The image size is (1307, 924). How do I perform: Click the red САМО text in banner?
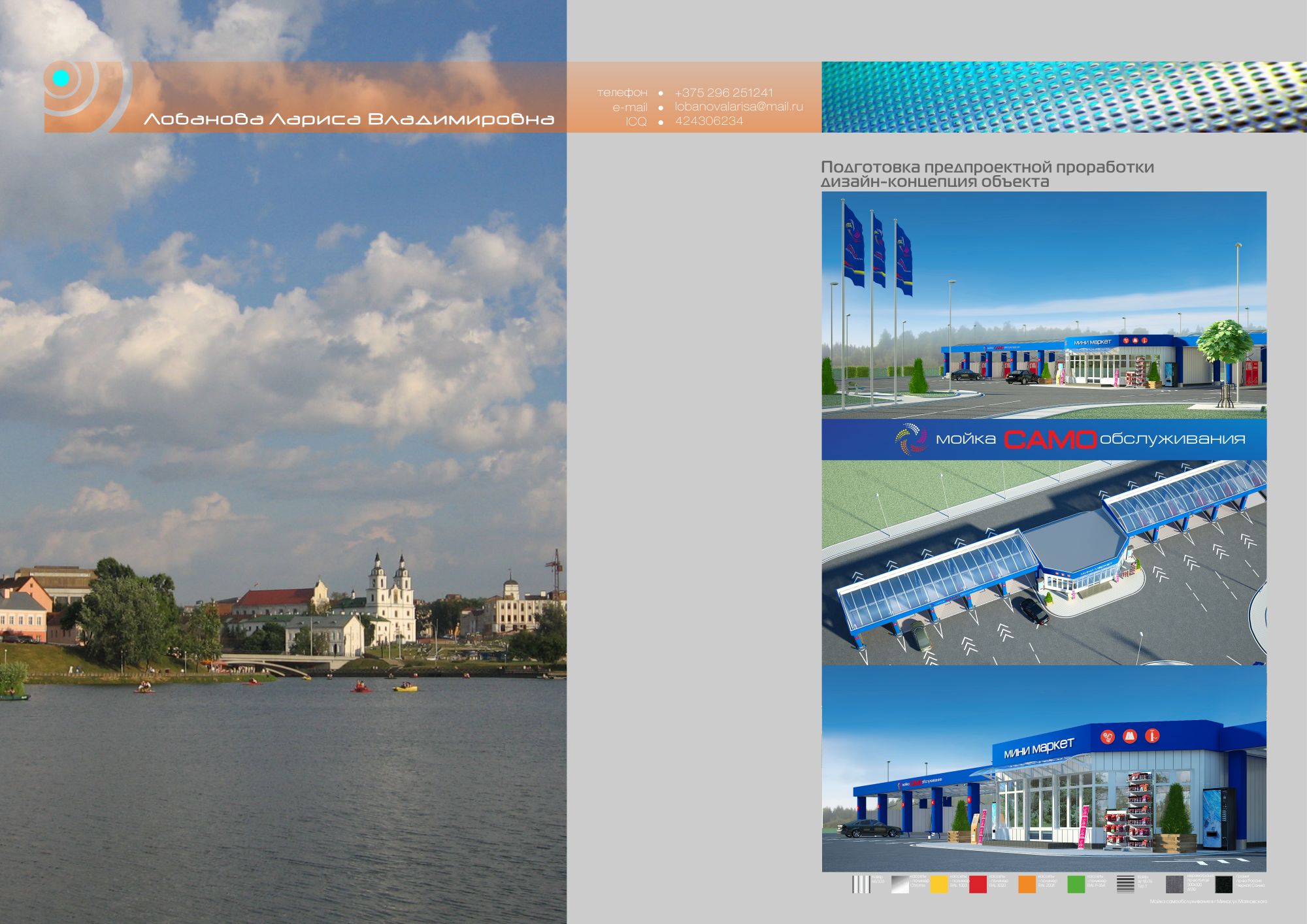click(1050, 440)
